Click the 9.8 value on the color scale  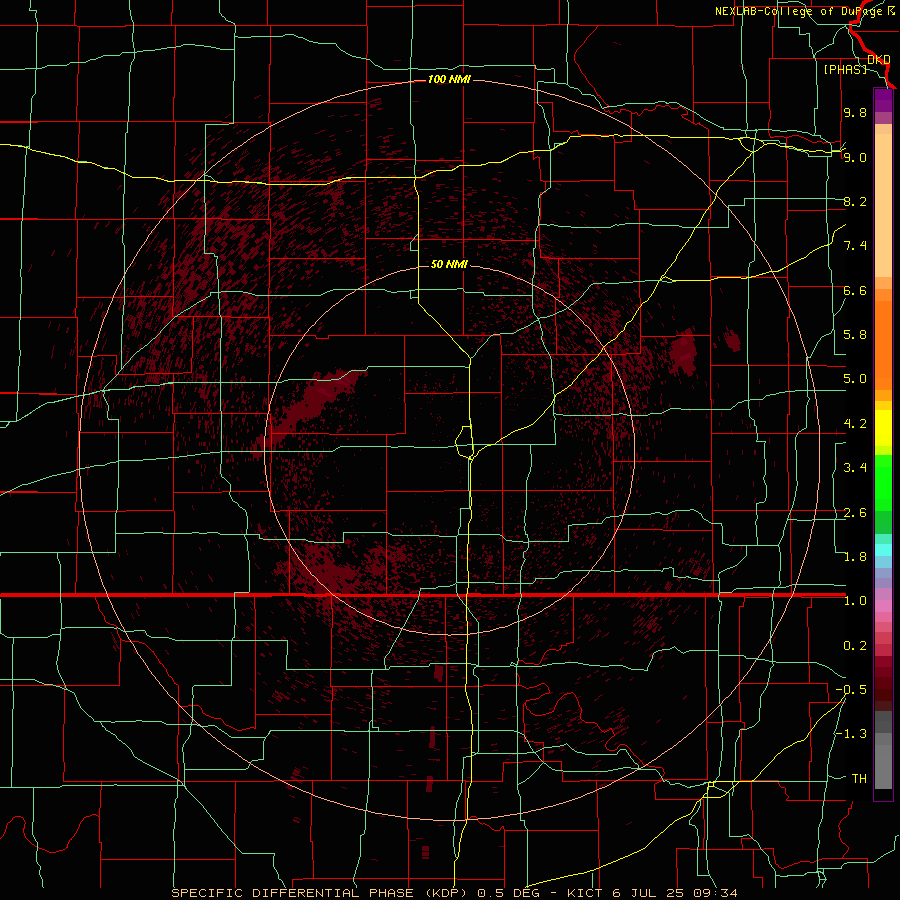(855, 112)
